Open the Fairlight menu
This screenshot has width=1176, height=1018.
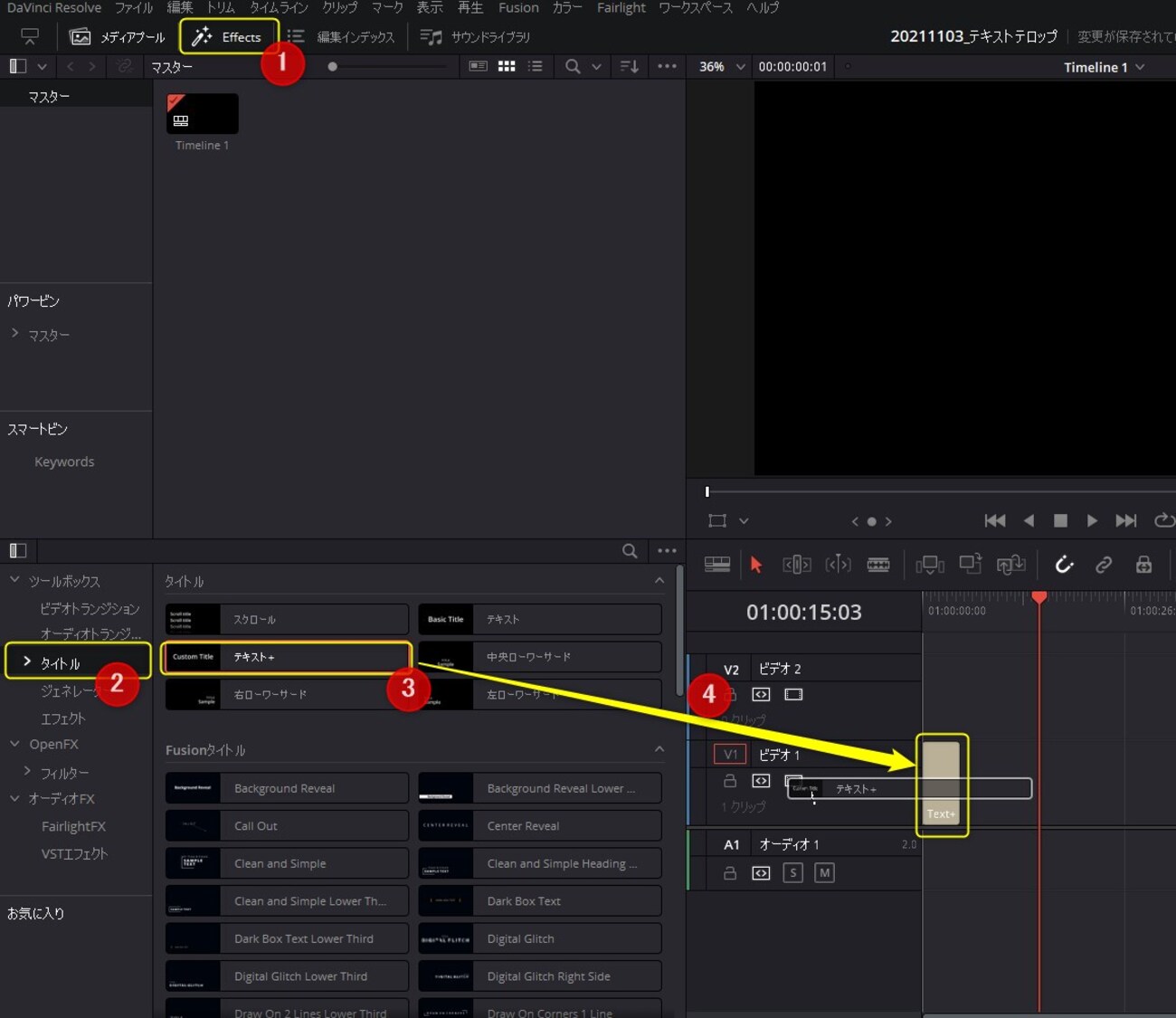tap(621, 8)
